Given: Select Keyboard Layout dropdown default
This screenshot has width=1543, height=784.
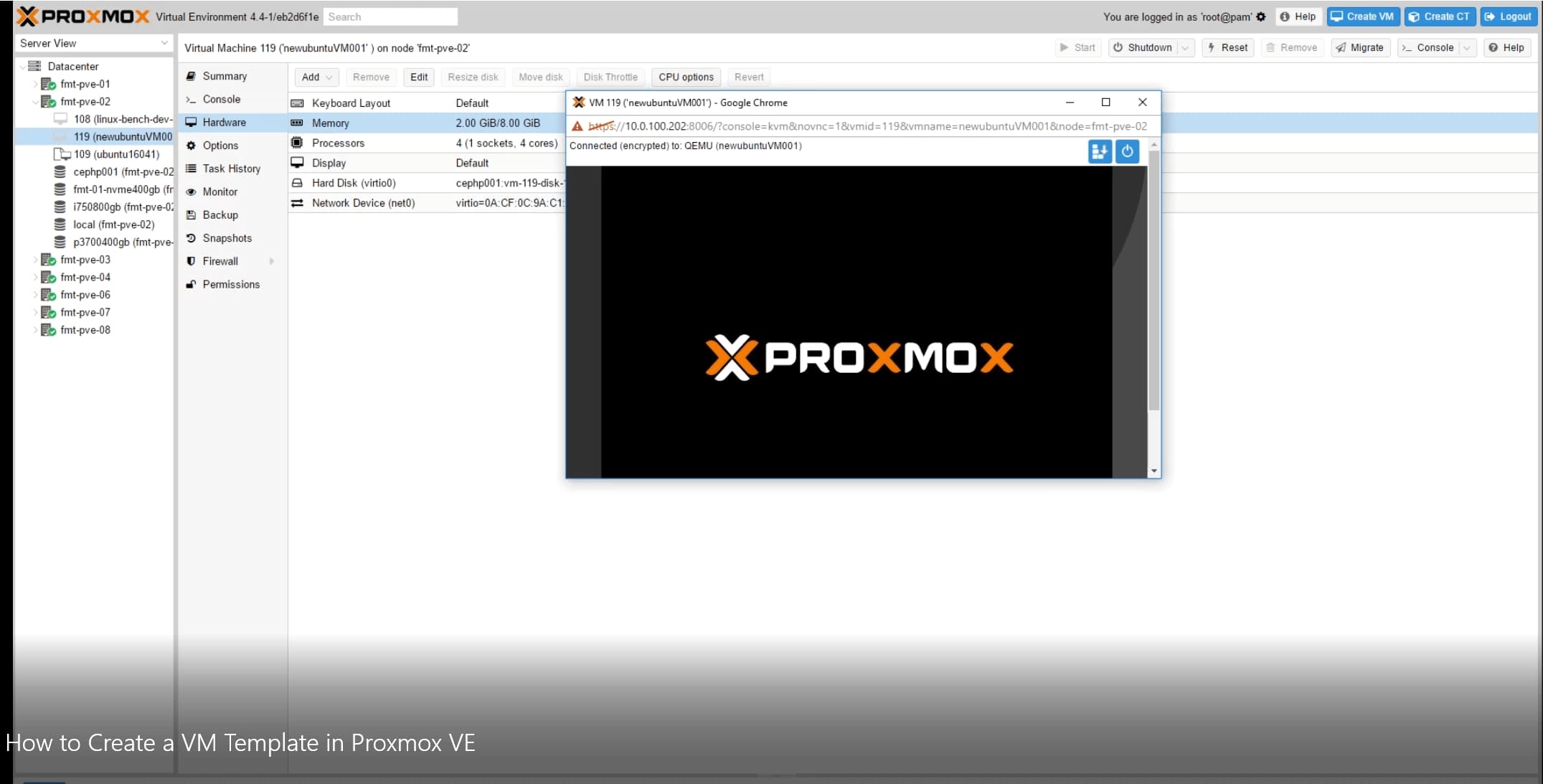Looking at the screenshot, I should click(x=471, y=103).
